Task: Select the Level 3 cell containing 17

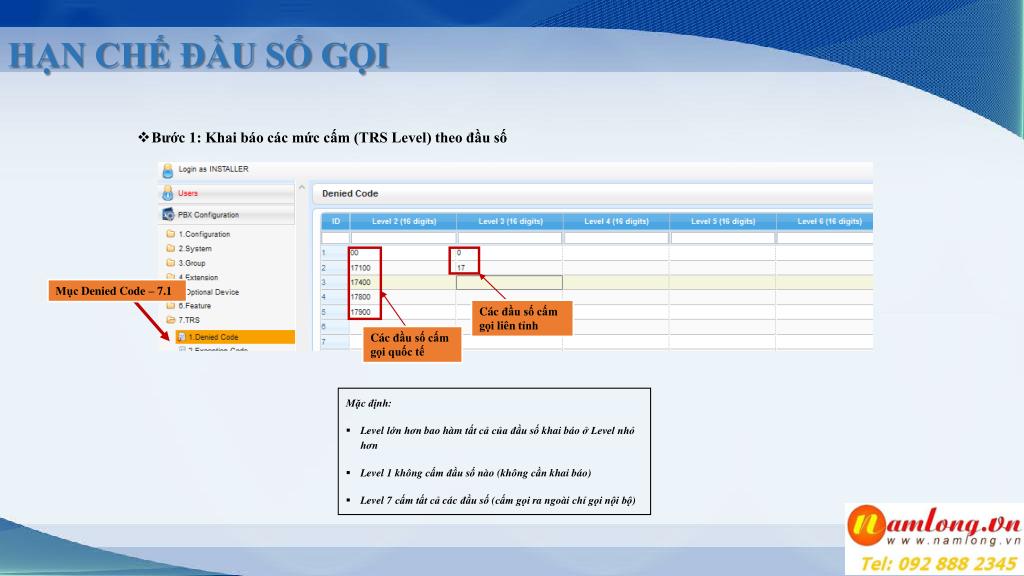Action: coord(509,268)
